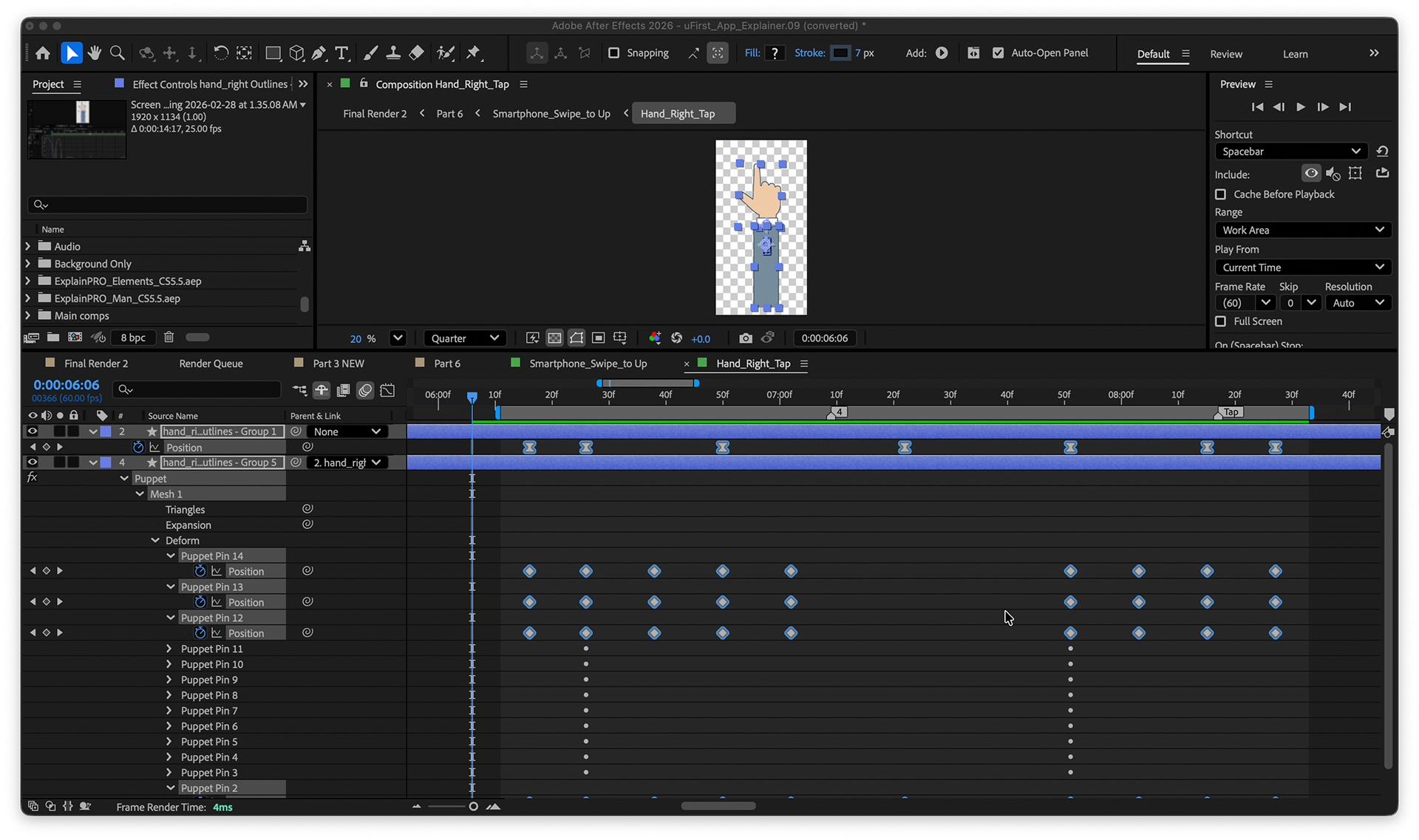Expand Puppet Pin 11 property
1419x840 pixels.
pyautogui.click(x=169, y=649)
